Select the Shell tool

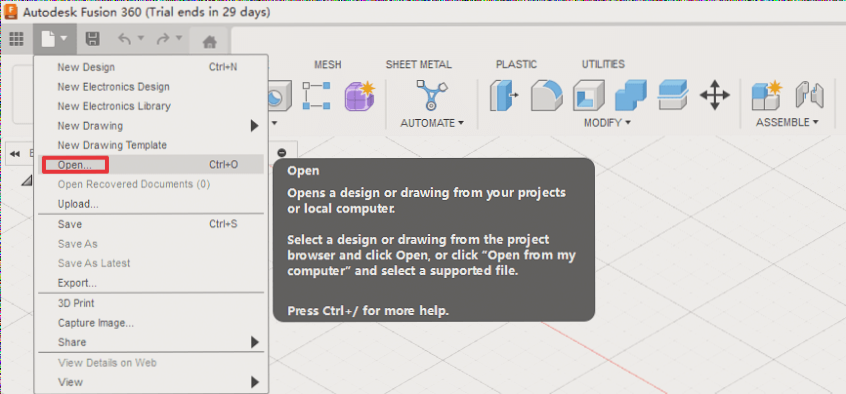click(589, 96)
